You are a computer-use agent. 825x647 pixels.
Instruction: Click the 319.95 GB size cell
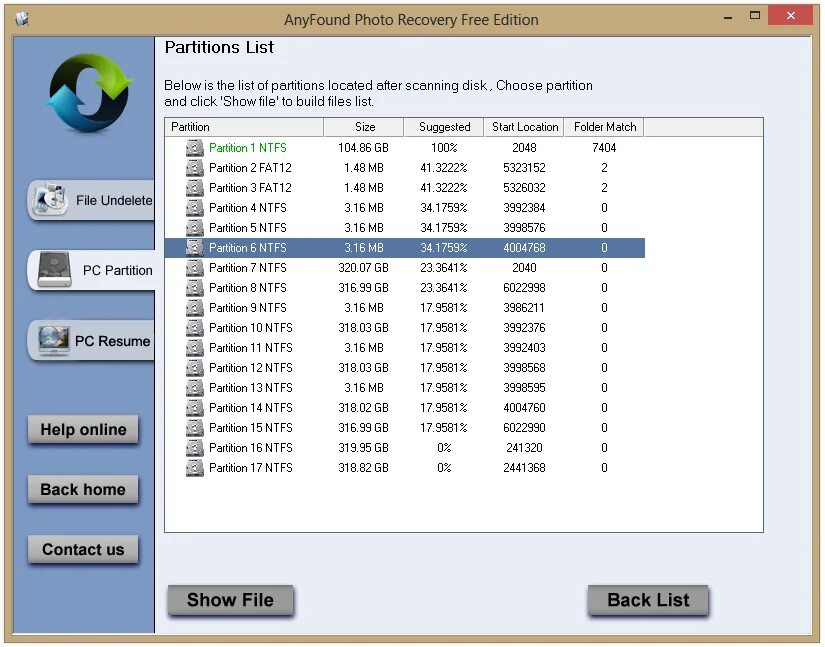364,448
